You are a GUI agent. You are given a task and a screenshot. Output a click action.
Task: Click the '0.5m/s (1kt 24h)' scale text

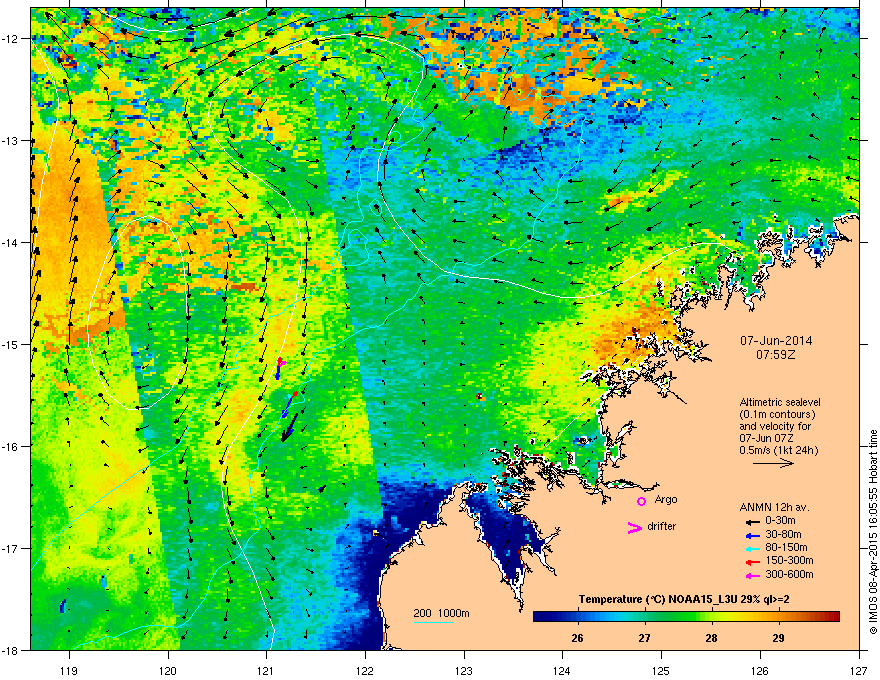coord(778,450)
